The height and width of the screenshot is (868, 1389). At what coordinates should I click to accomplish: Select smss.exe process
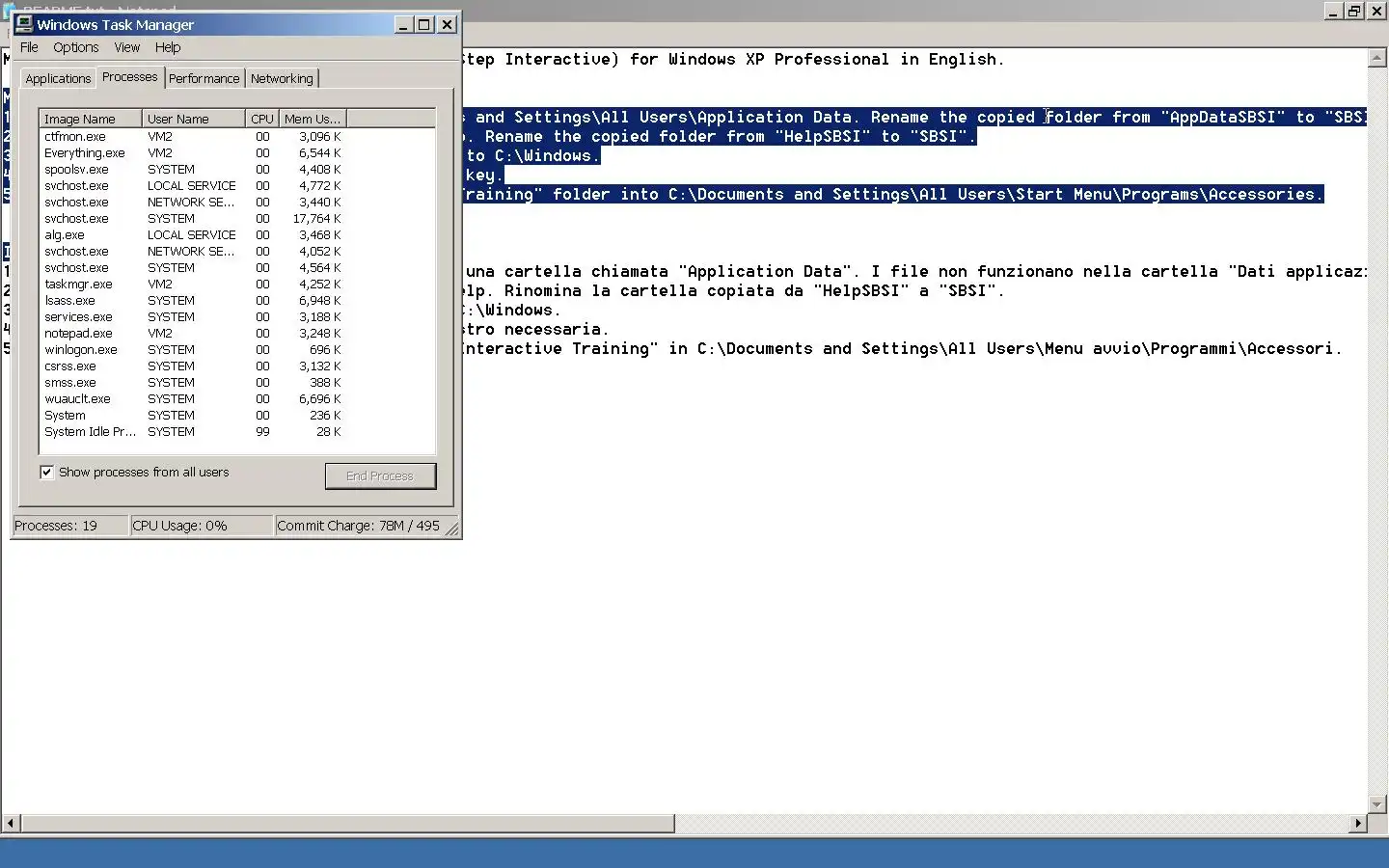[193, 383]
